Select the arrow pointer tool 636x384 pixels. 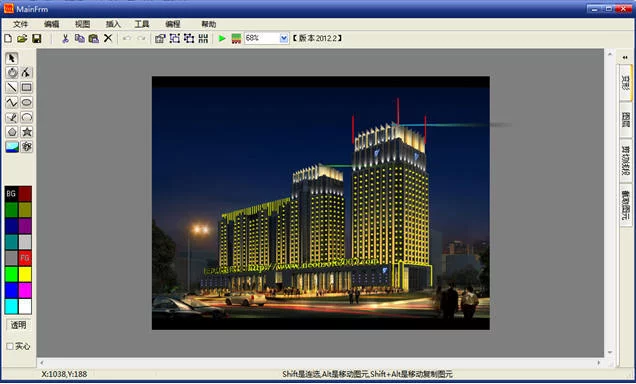coord(12,58)
